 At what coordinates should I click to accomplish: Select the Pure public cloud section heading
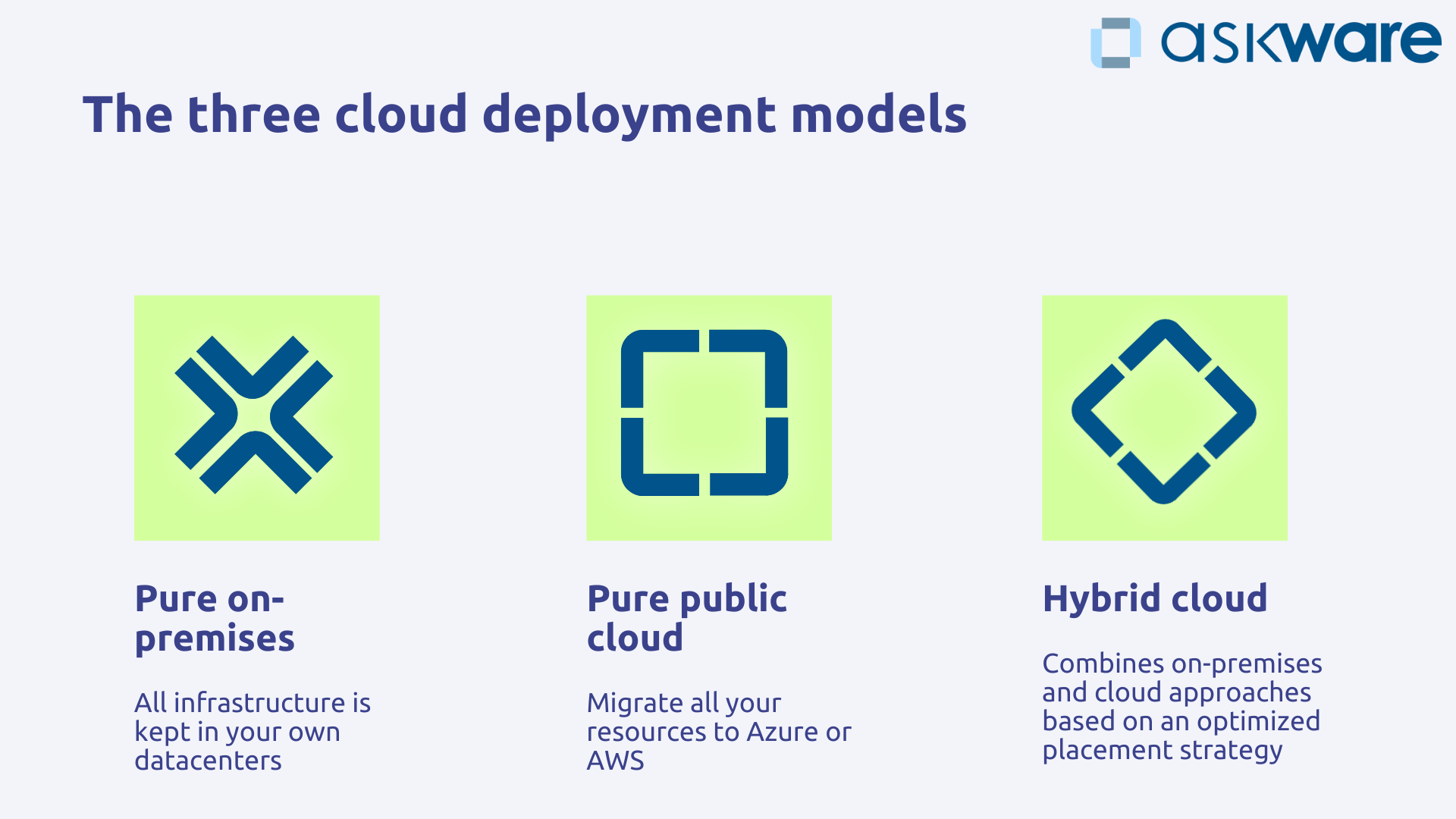pyautogui.click(x=686, y=617)
